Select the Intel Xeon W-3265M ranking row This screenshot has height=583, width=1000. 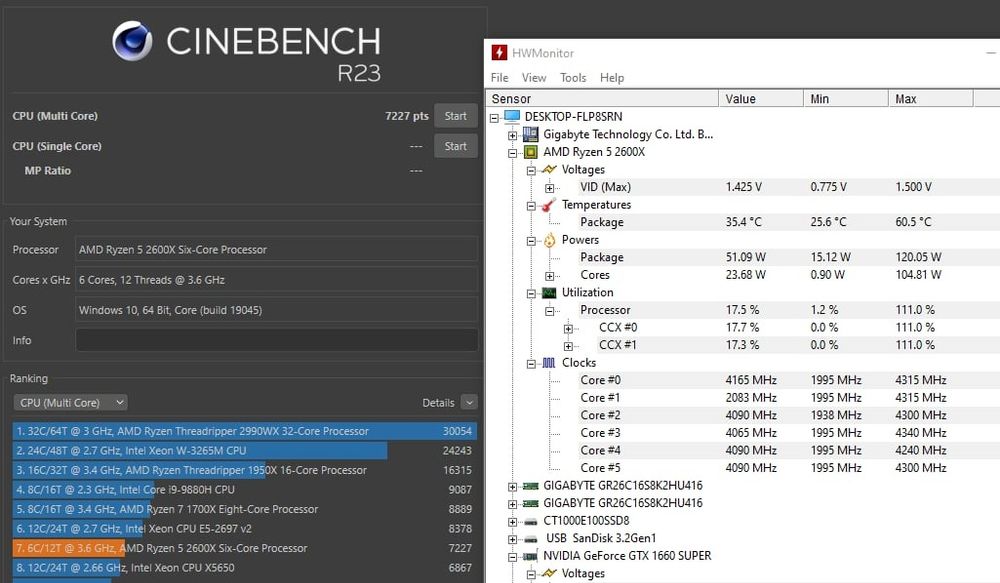[x=244, y=450]
